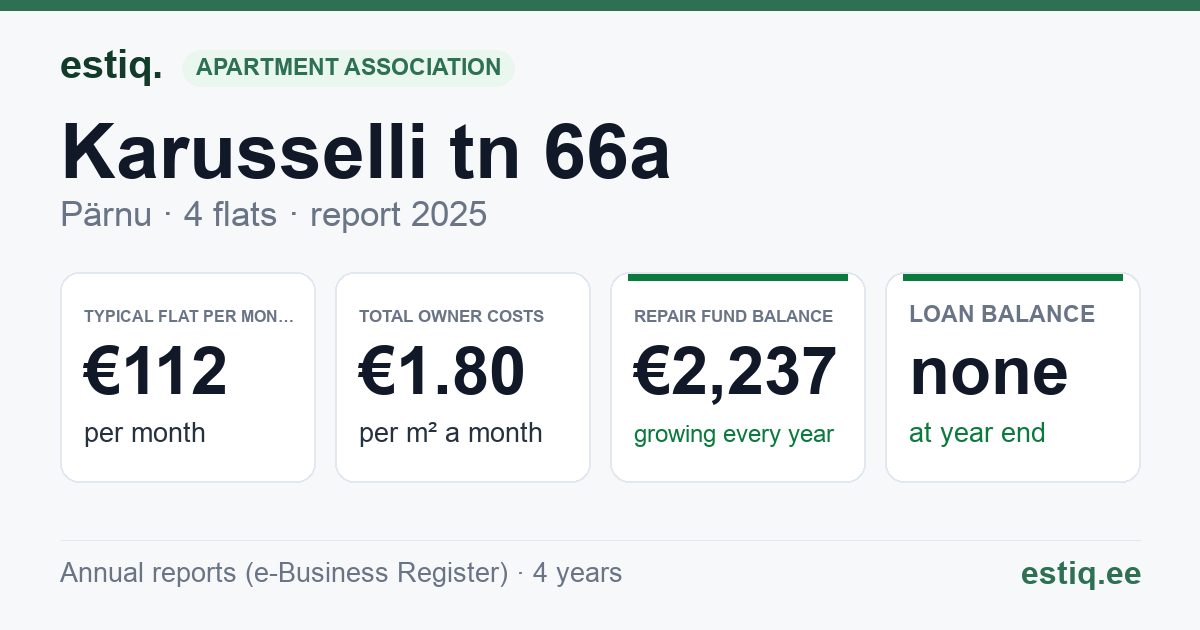This screenshot has height=630, width=1200.
Task: Select the APARTMENT ASSOCIATION badge
Action: (348, 68)
